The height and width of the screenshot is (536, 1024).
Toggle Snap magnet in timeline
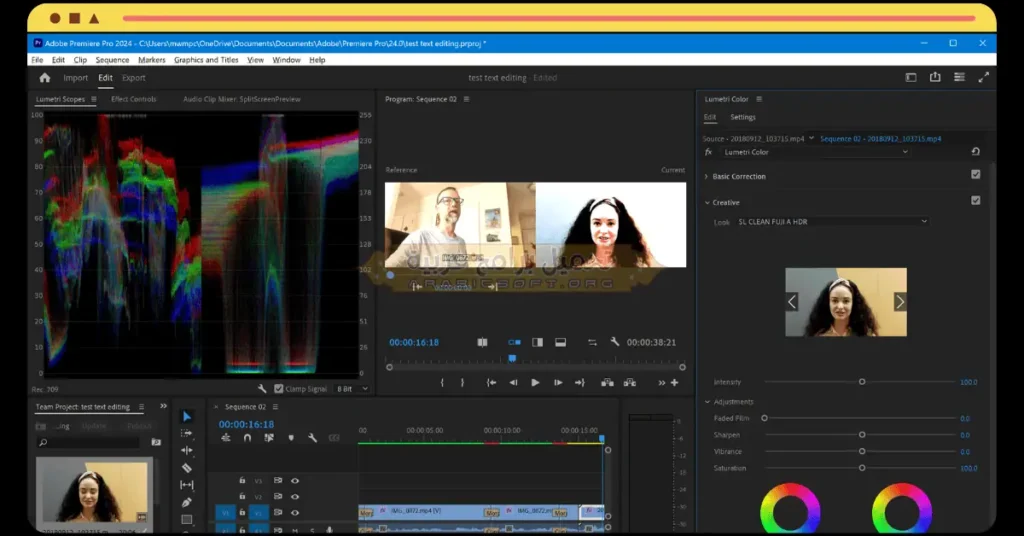[248, 438]
